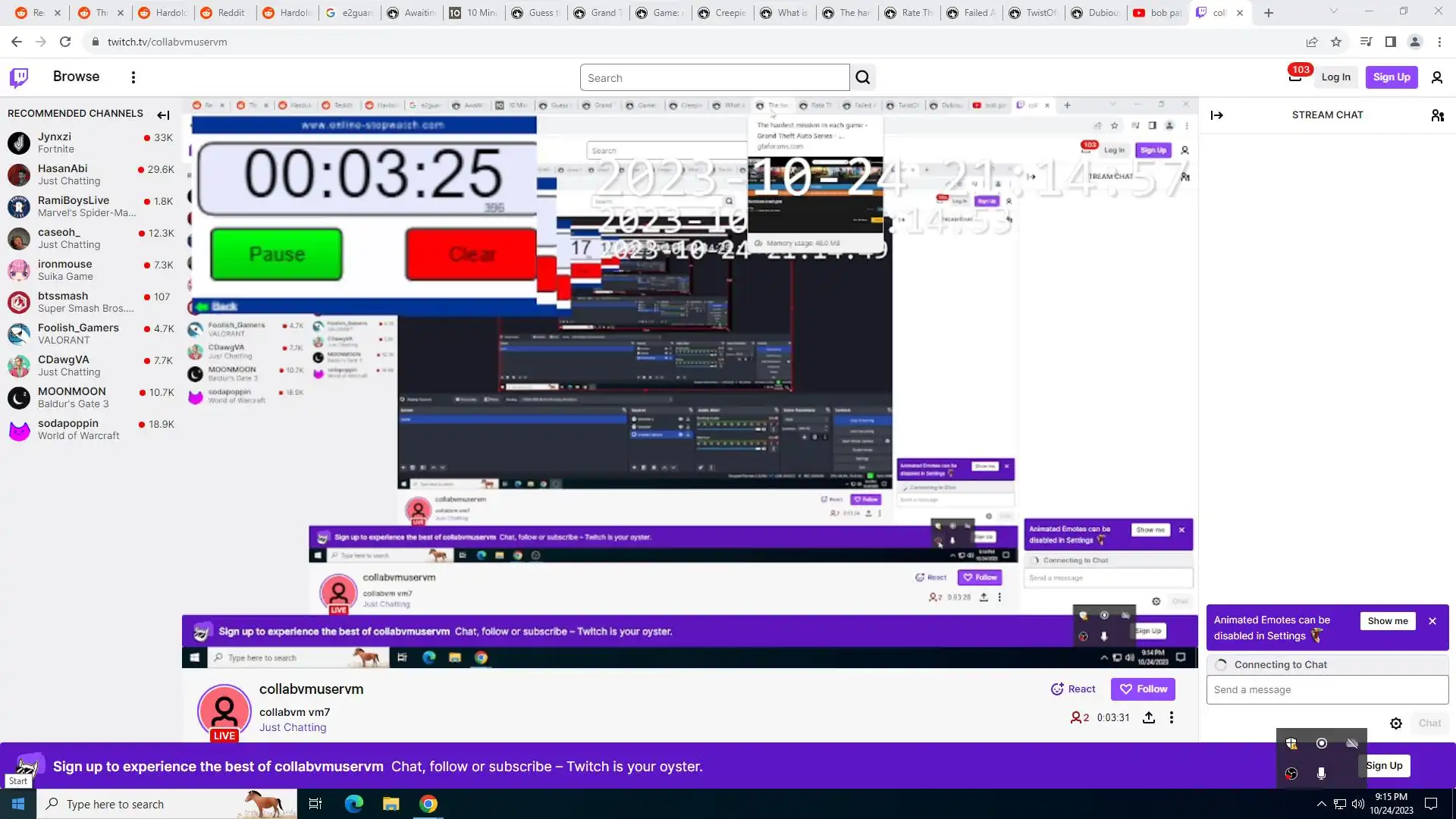1456x819 pixels.
Task: Open Task View on Windows taskbar
Action: pyautogui.click(x=315, y=804)
